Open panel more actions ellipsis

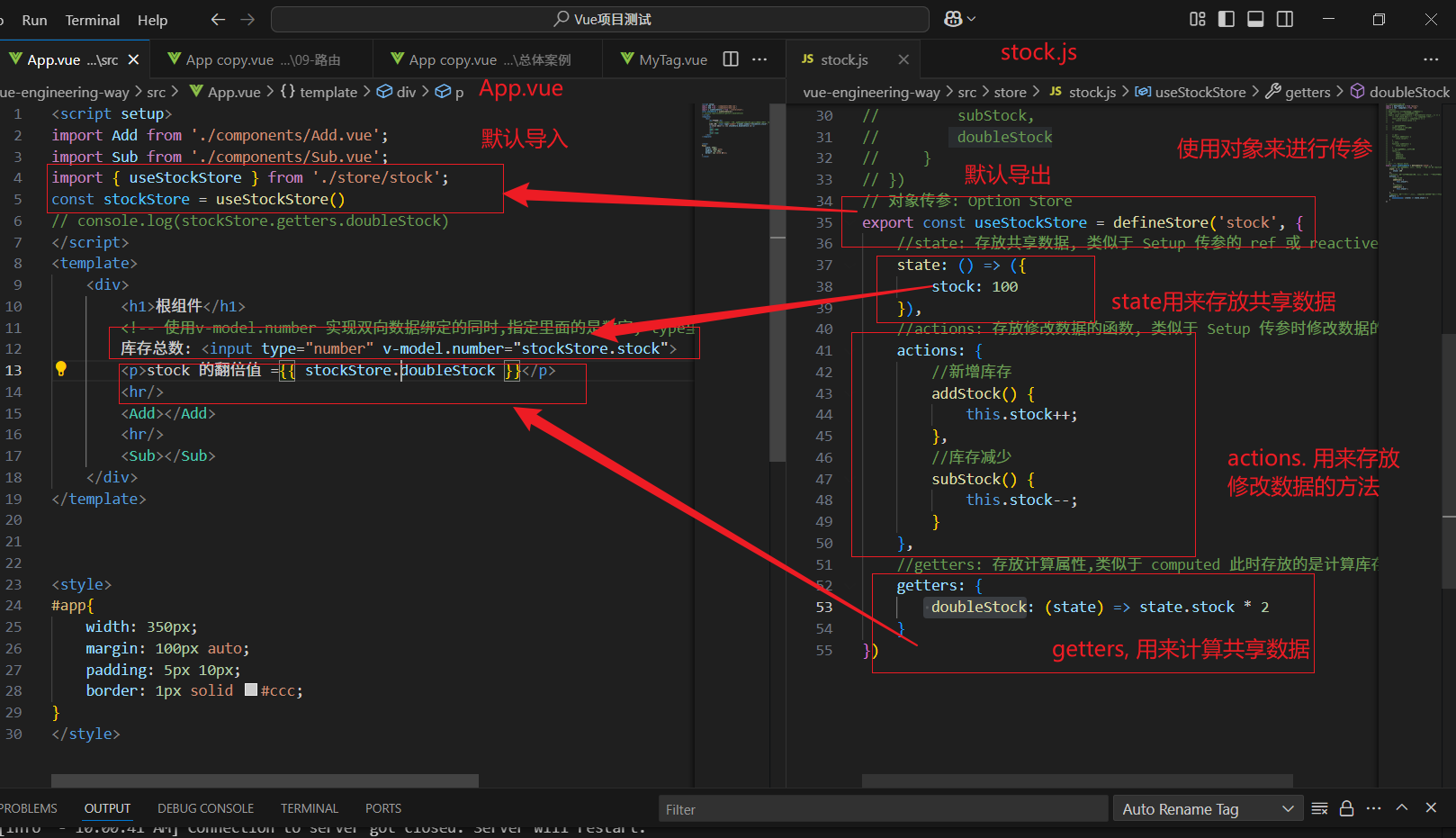pos(1373,808)
